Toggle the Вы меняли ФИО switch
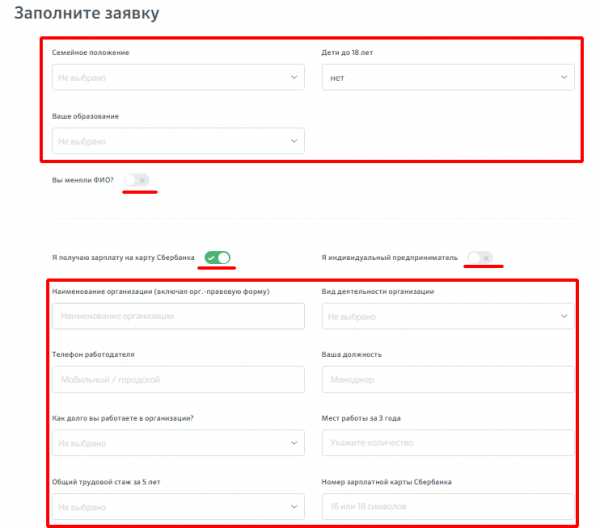Screen dimensions: 600x528 coord(140,180)
